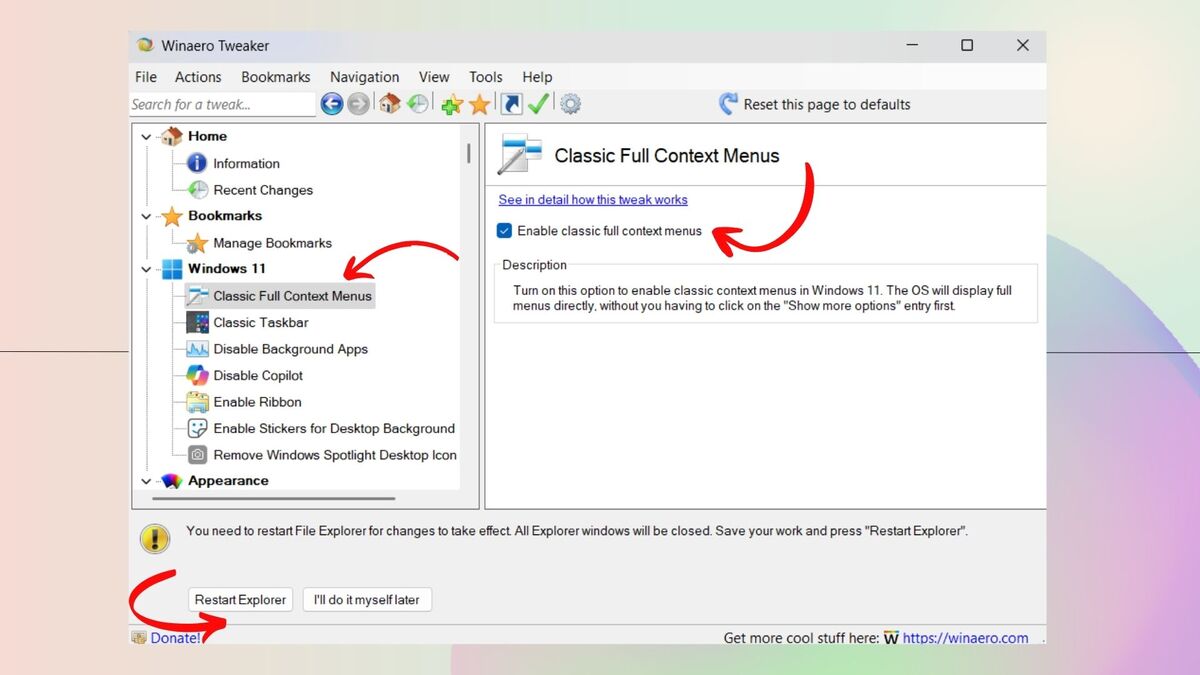This screenshot has height=675, width=1200.
Task: Open the View menu
Action: 434,77
